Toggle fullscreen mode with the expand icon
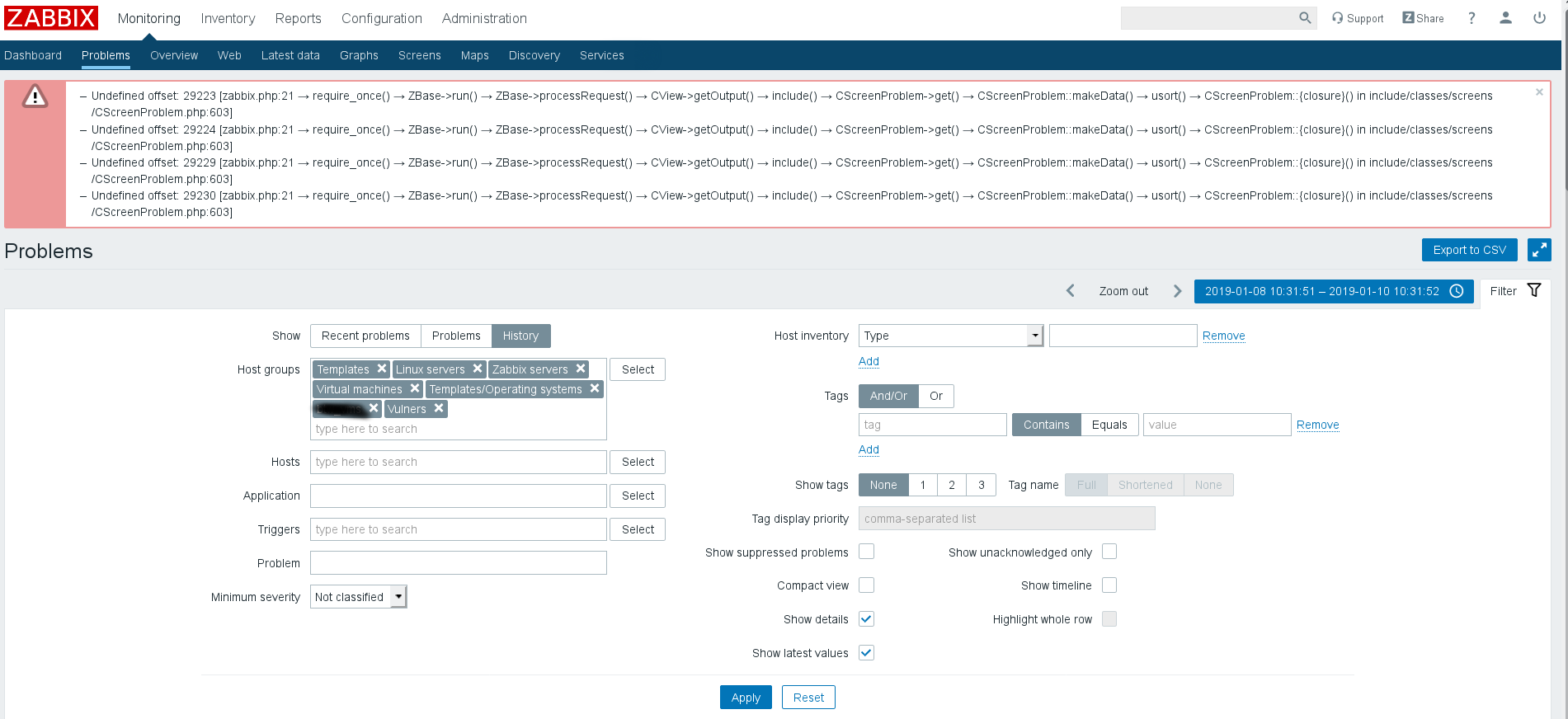 [1539, 250]
